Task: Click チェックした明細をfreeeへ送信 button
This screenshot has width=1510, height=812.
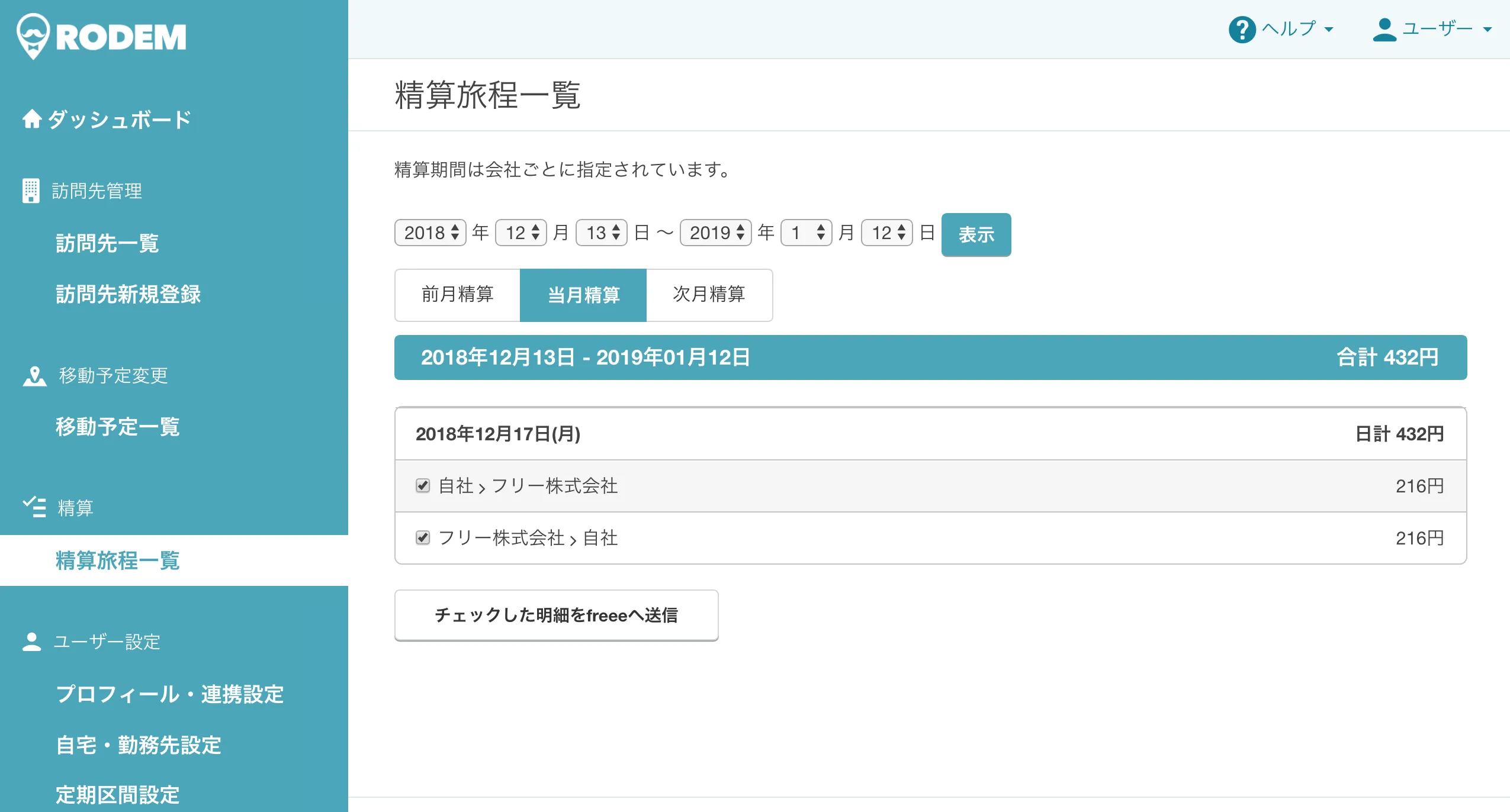Action: click(556, 615)
